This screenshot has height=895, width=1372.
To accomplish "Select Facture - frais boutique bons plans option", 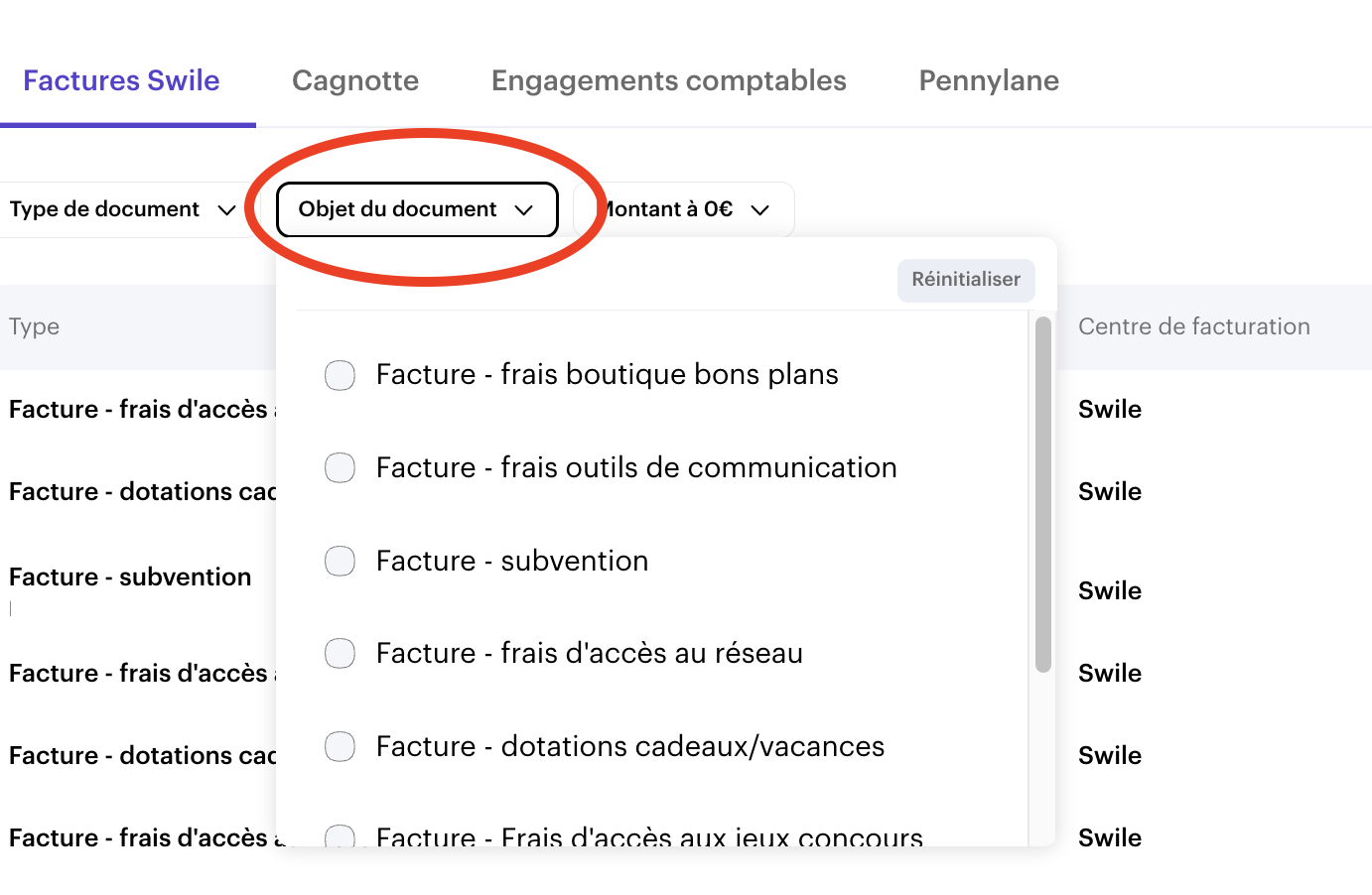I will [341, 375].
